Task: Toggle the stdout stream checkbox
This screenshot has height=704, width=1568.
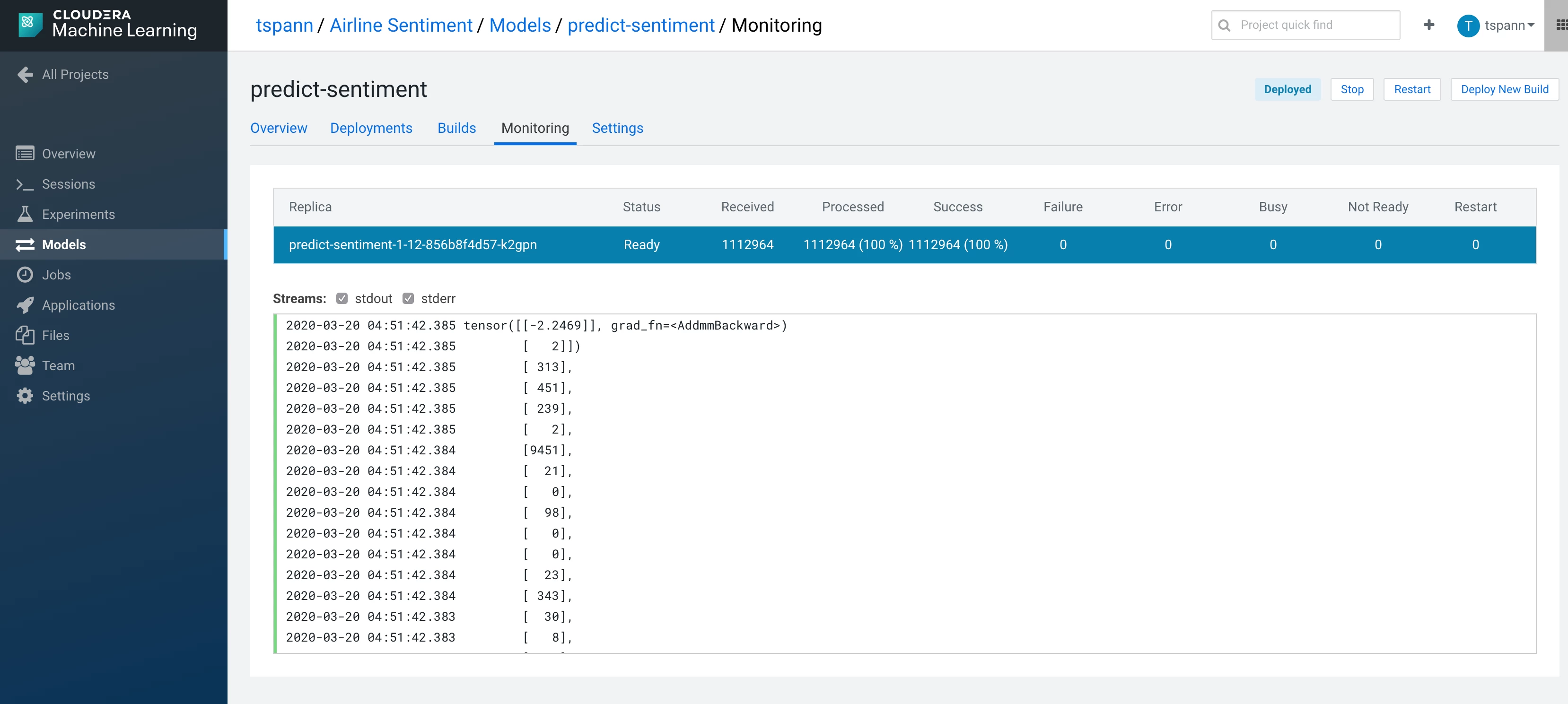Action: 342,299
